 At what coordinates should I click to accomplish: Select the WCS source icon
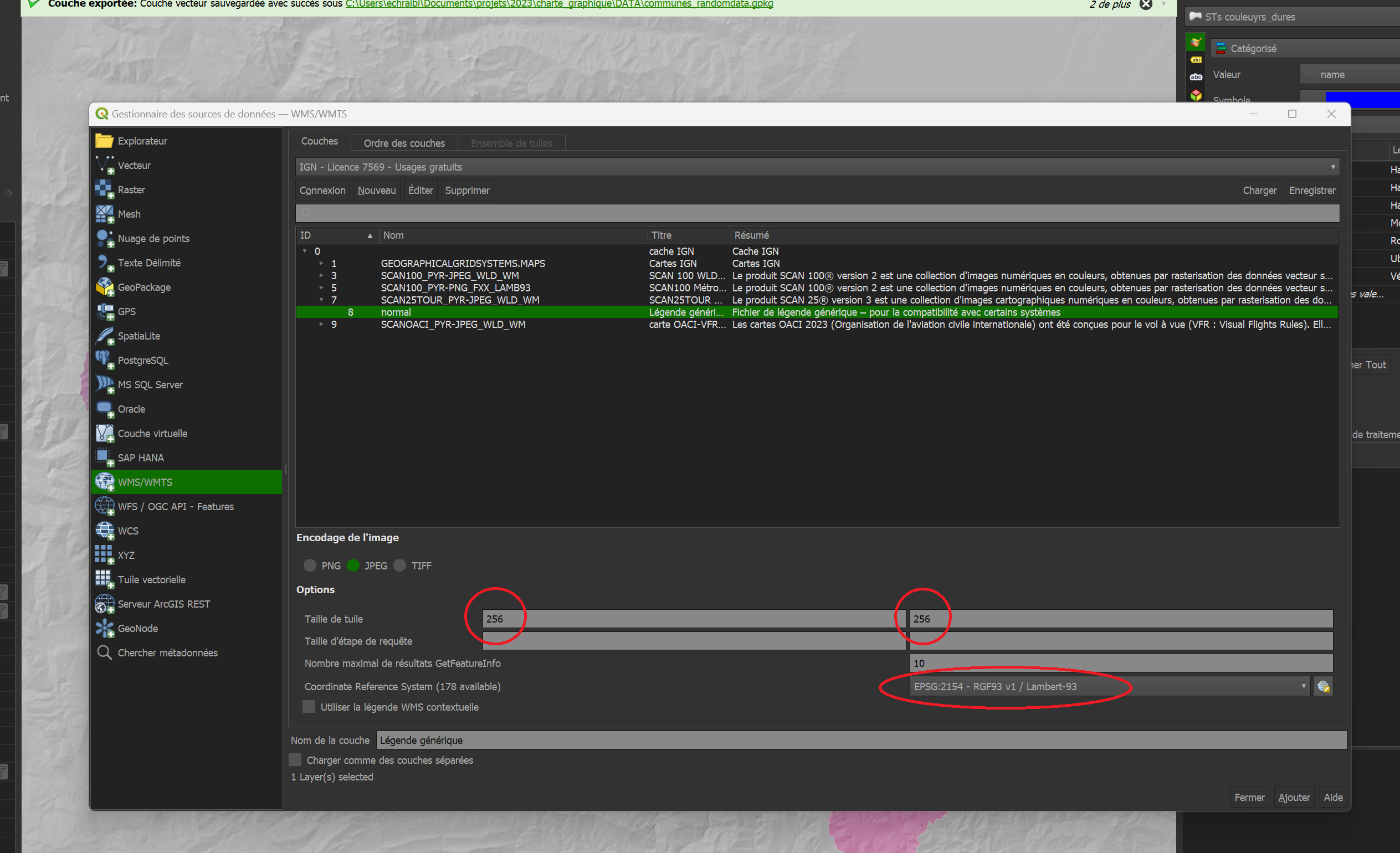(x=105, y=531)
